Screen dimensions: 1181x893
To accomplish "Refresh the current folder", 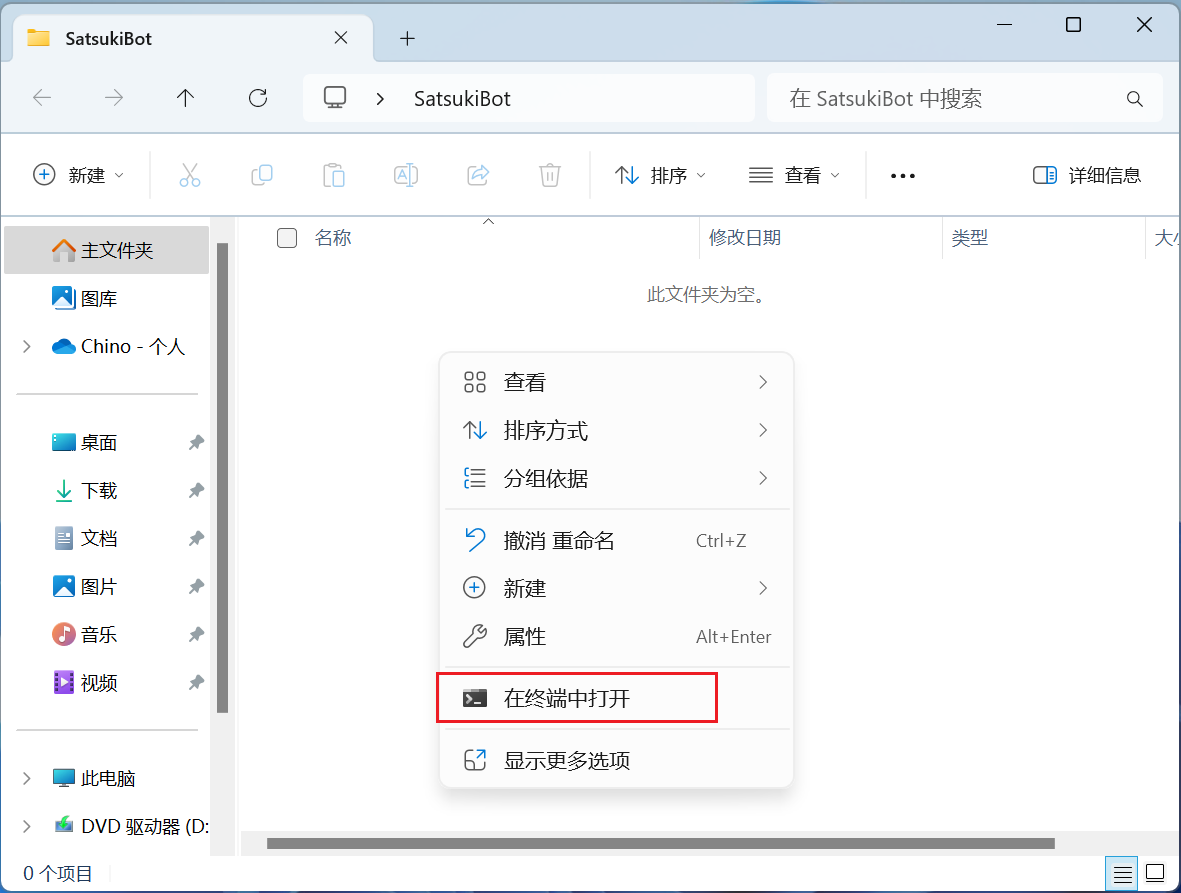I will (258, 98).
